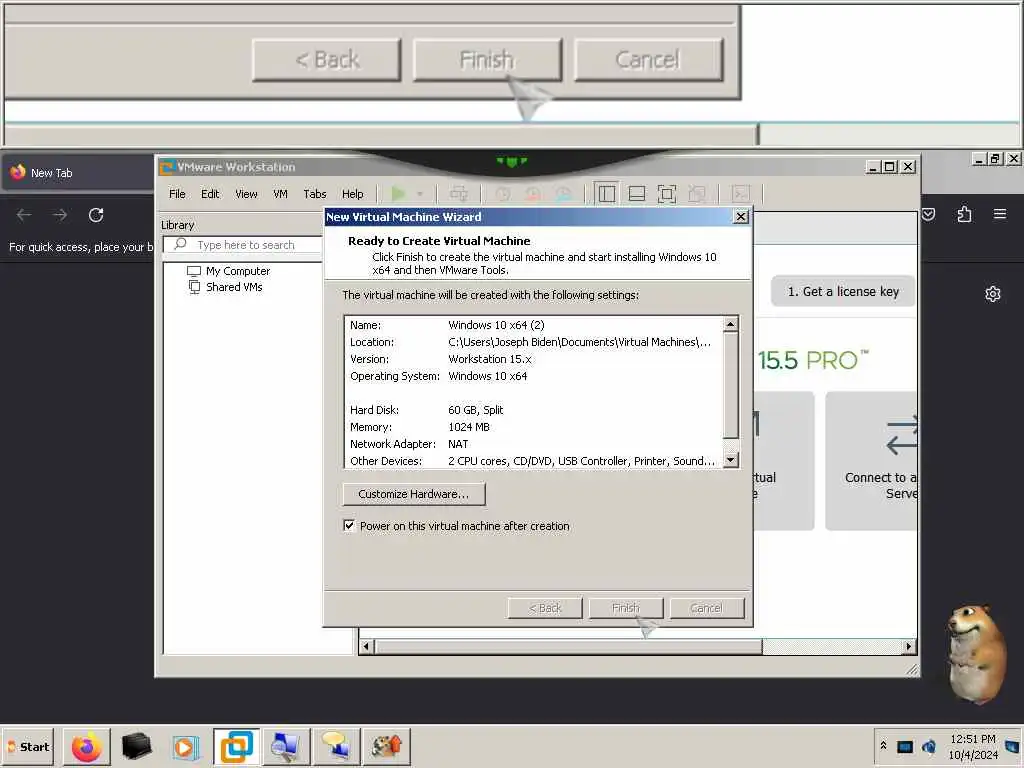
Task: Click the settings list vertical scrollbar thumb
Action: click(731, 385)
